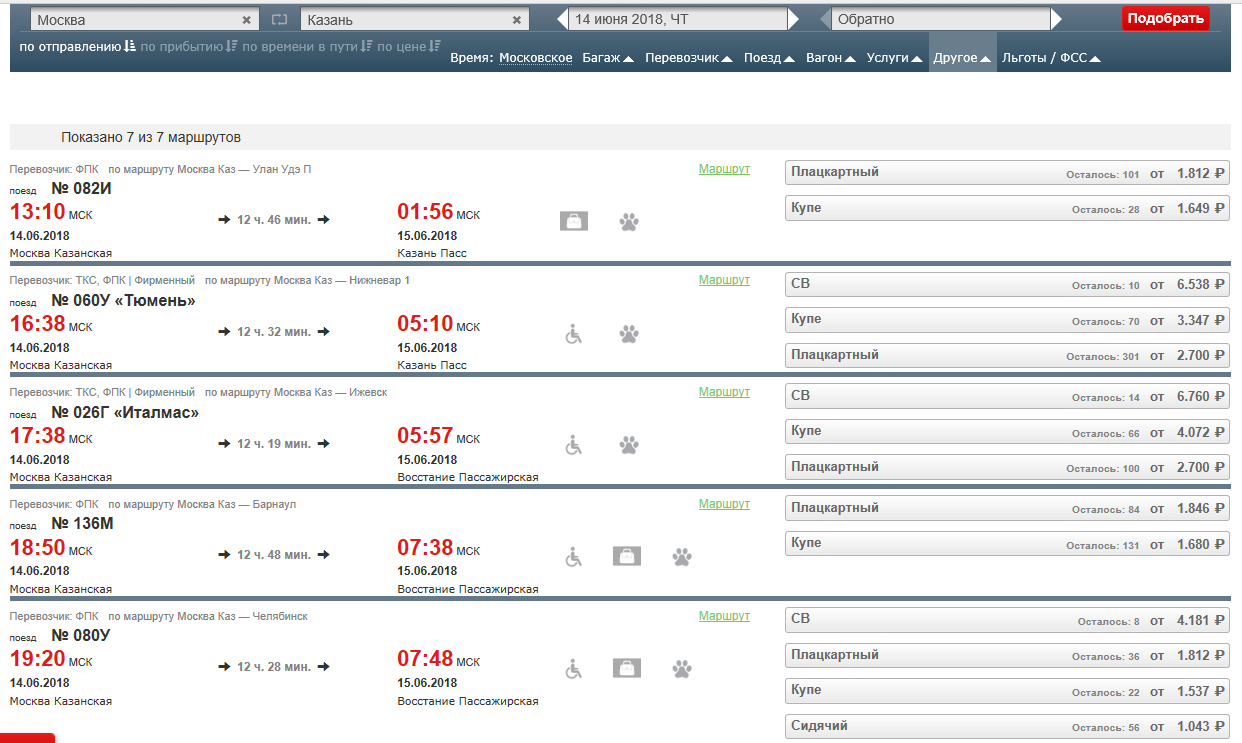Select Купе for train 136М at 1.680 ₽
This screenshot has height=743, width=1242.
coord(1007,544)
